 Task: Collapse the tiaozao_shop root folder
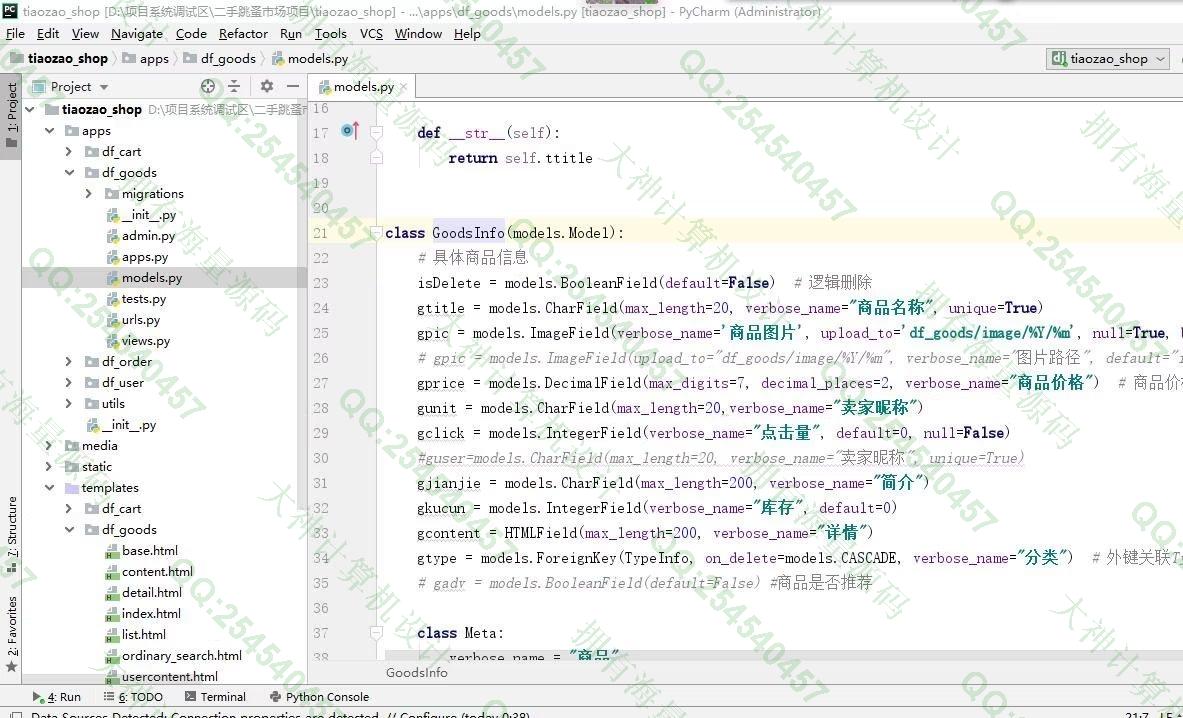(30, 109)
